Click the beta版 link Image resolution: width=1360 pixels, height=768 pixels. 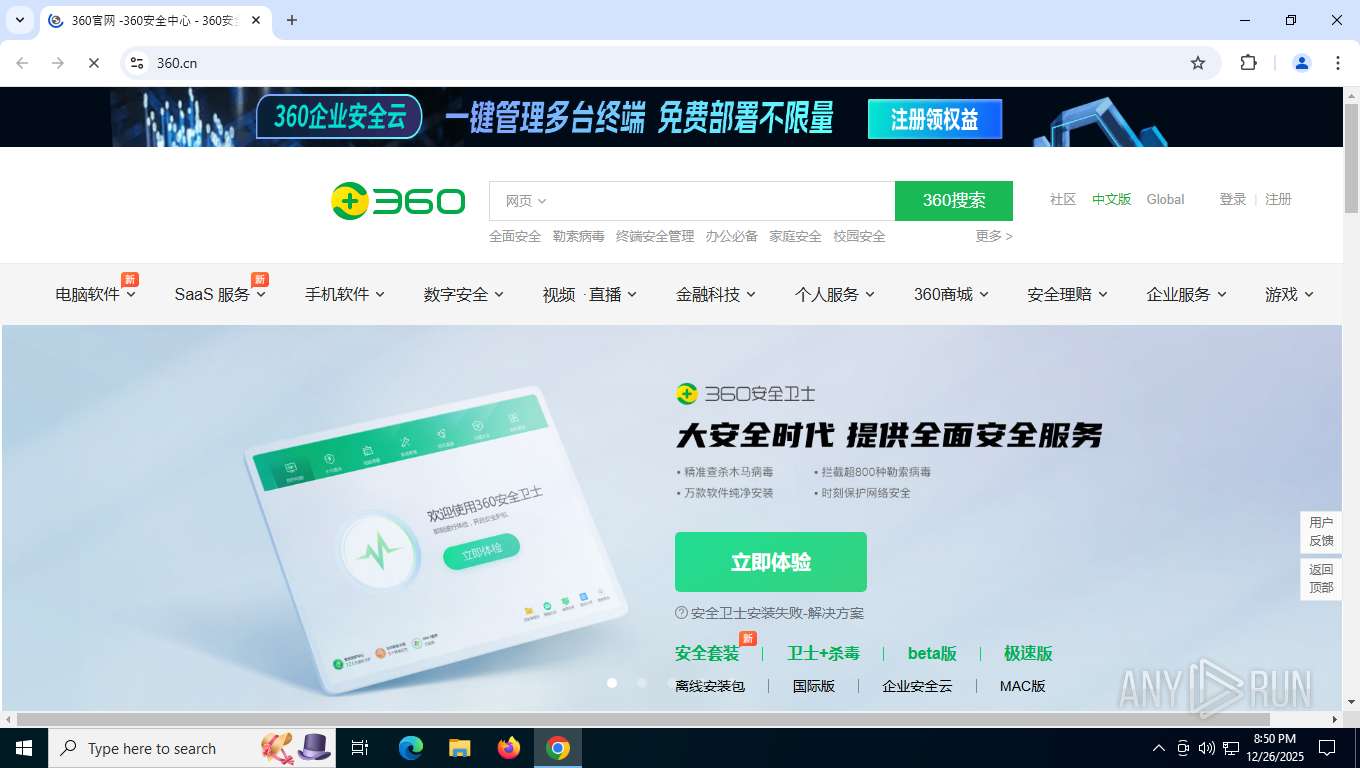932,653
